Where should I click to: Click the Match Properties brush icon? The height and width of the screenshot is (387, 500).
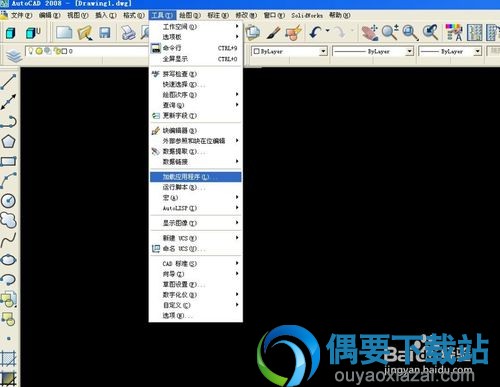coord(273,33)
